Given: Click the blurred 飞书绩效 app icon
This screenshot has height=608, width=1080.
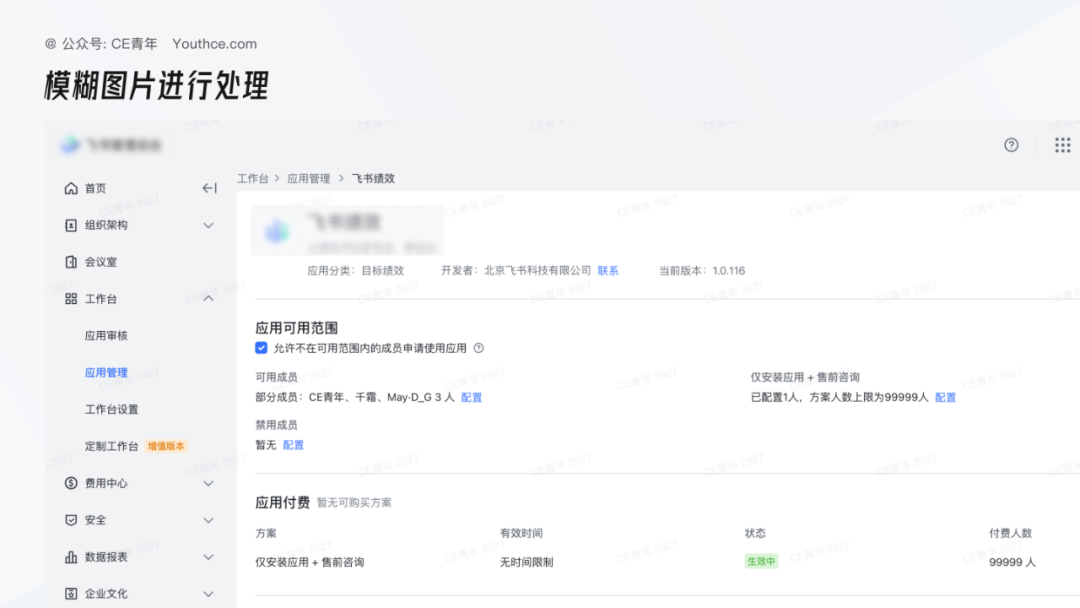Looking at the screenshot, I should click(277, 231).
